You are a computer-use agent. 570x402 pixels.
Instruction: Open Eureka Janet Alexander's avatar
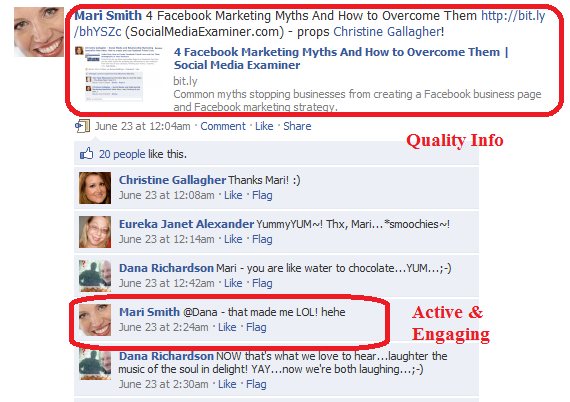(95, 232)
